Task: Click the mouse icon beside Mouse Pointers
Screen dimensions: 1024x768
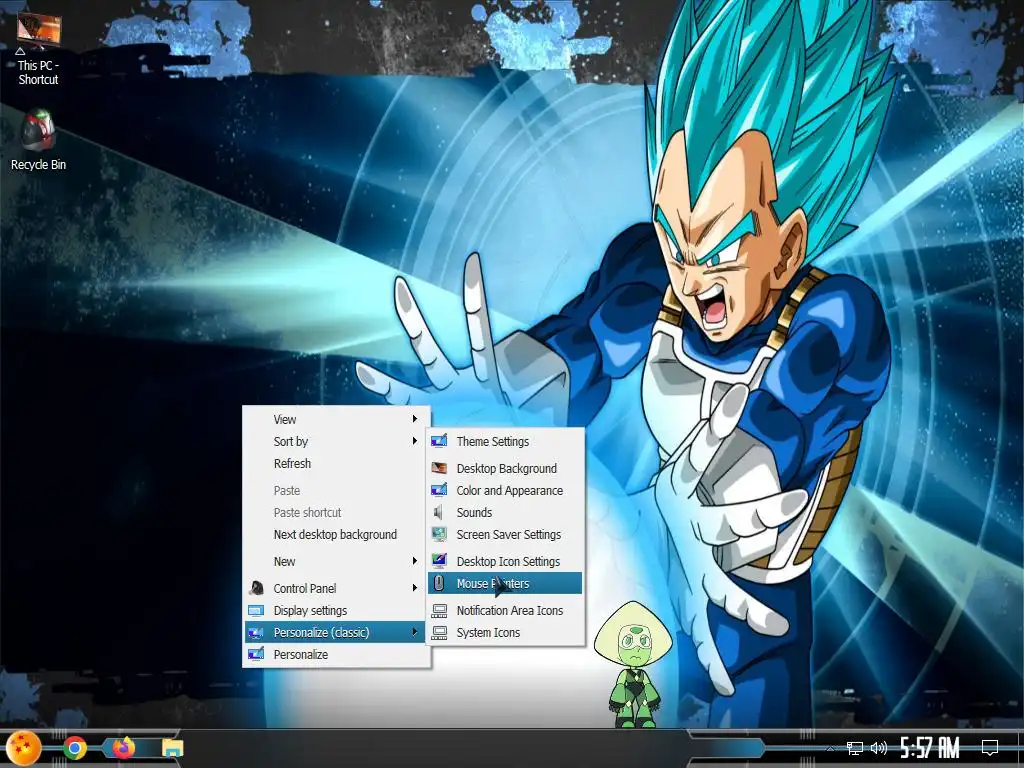Action: click(440, 583)
